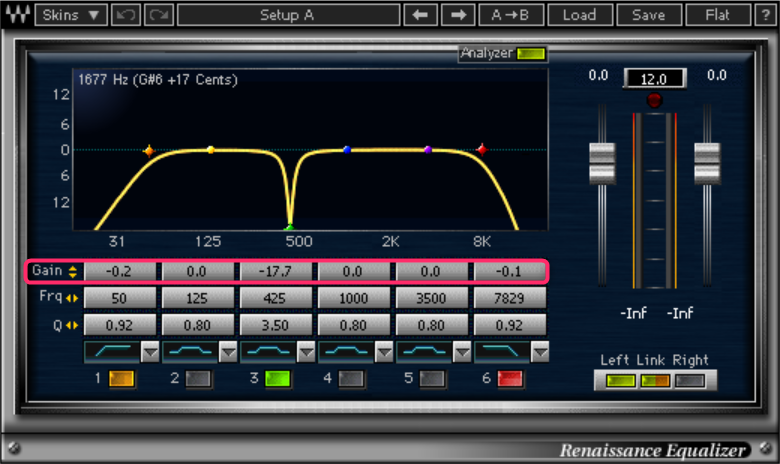Go to previous preset with left arrow

coord(420,15)
